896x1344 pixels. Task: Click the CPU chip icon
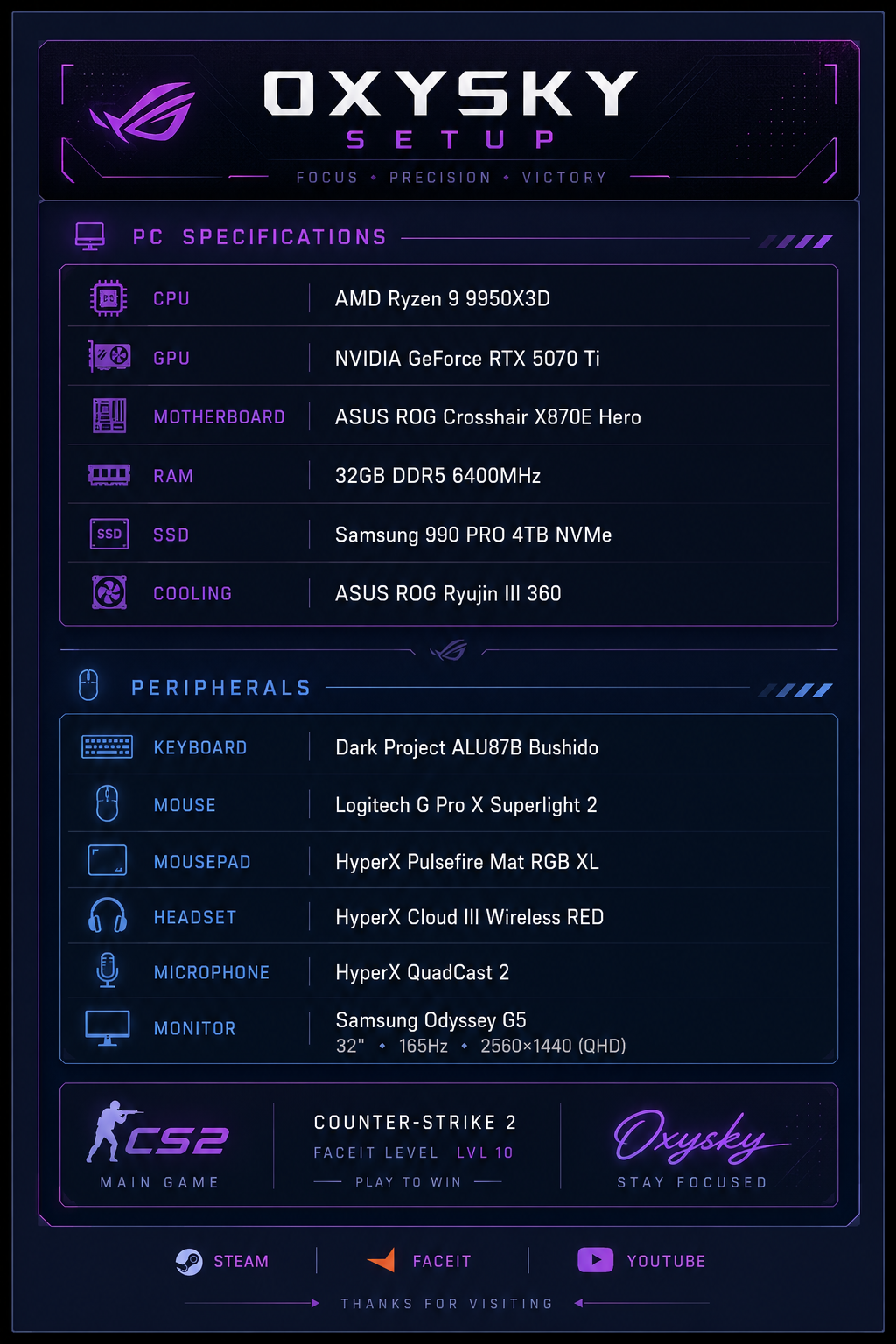click(x=108, y=298)
